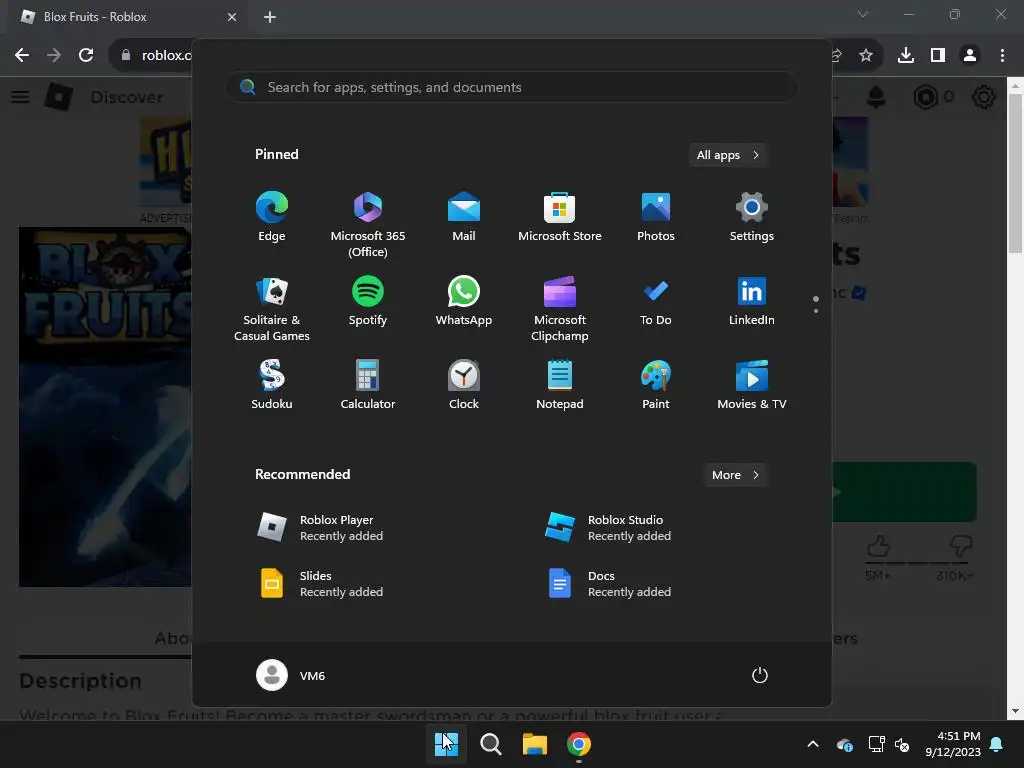Open Roblox settings gear on page

pos(984,97)
